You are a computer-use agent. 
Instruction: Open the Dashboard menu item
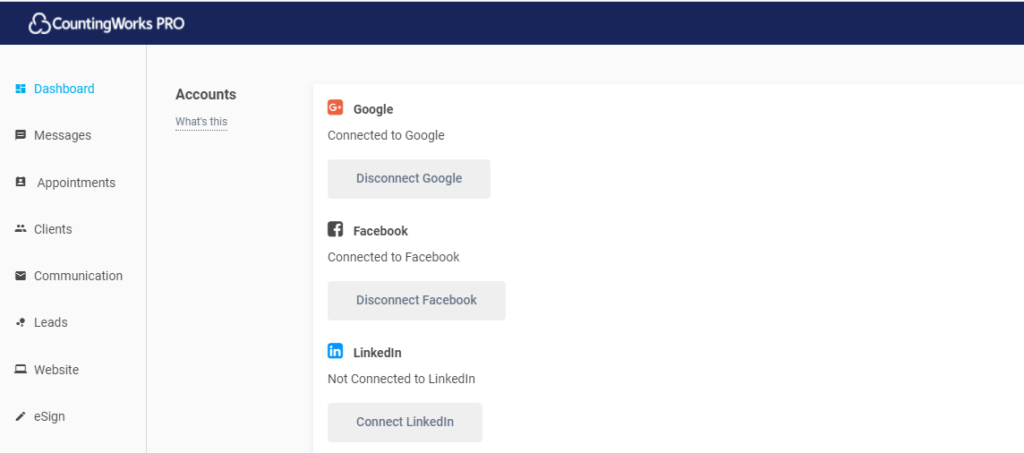(x=64, y=88)
